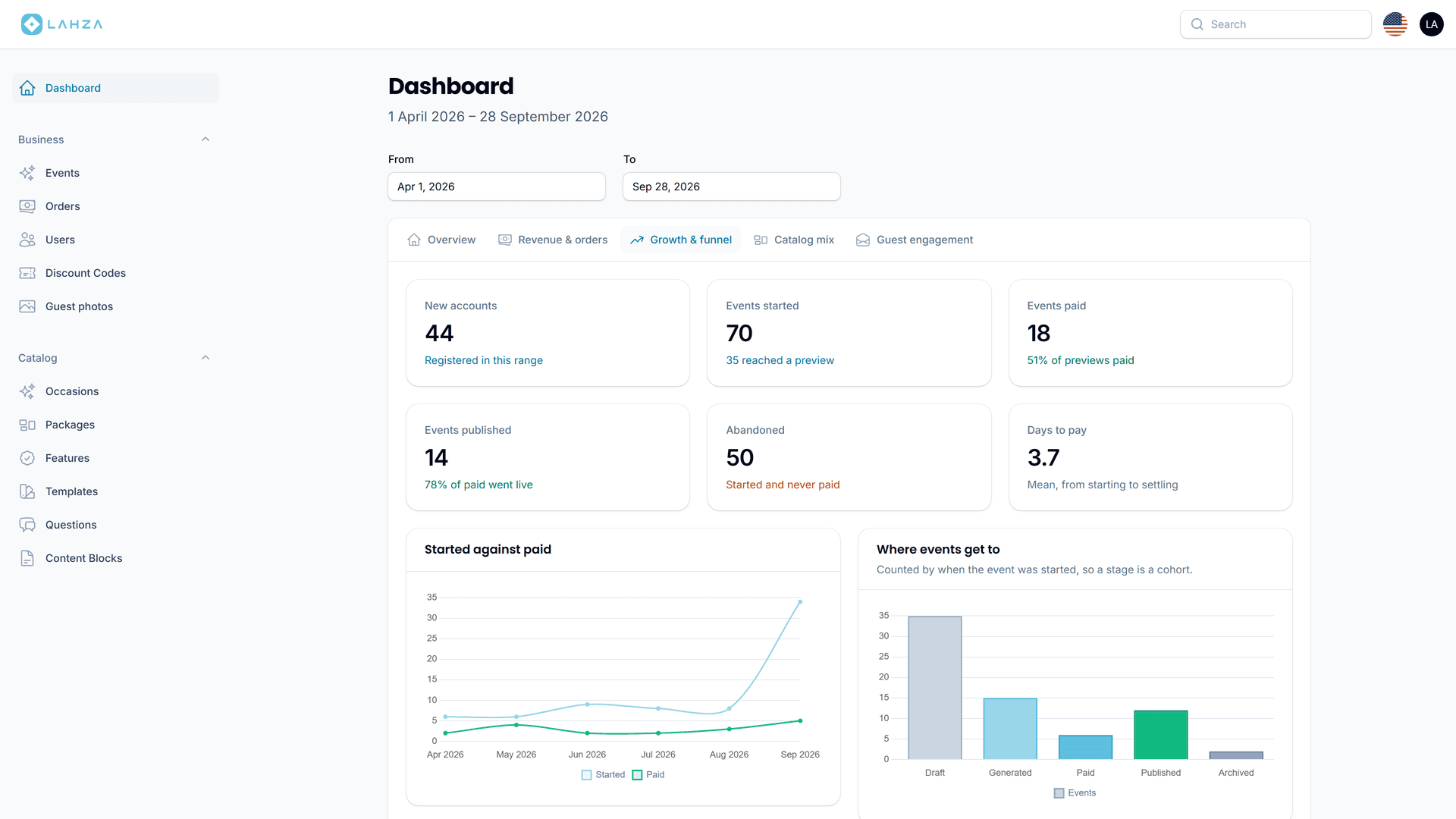Click the Draft bar in the chart
The height and width of the screenshot is (819, 1456).
935,688
